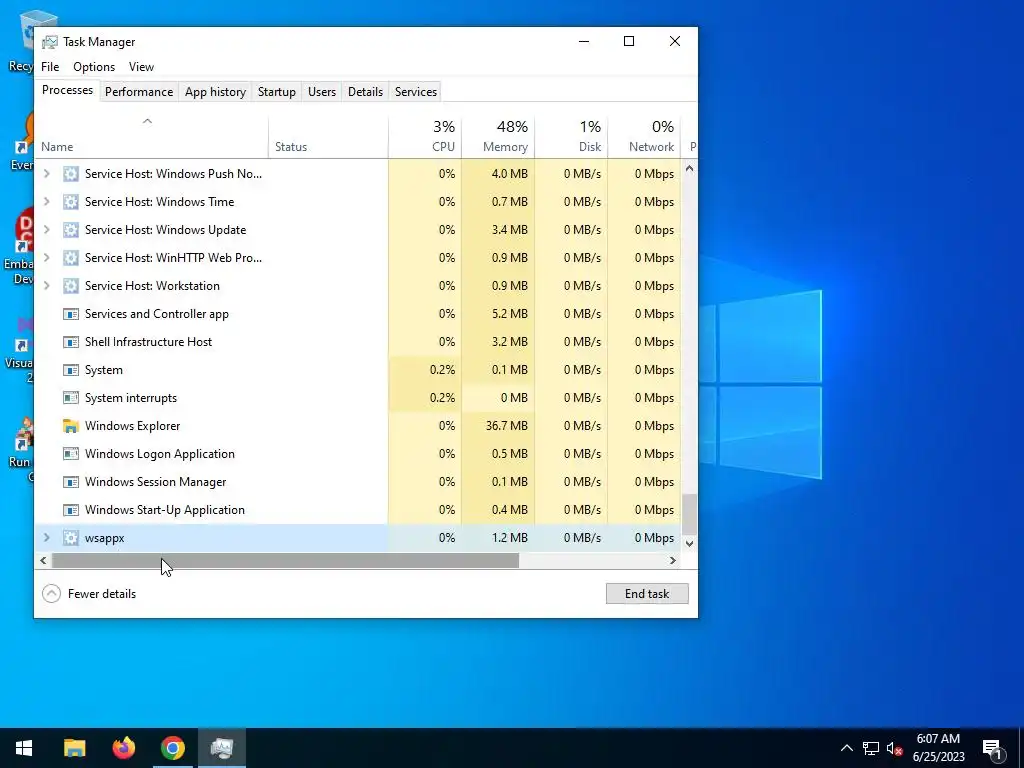Click the System process icon

[71, 370]
